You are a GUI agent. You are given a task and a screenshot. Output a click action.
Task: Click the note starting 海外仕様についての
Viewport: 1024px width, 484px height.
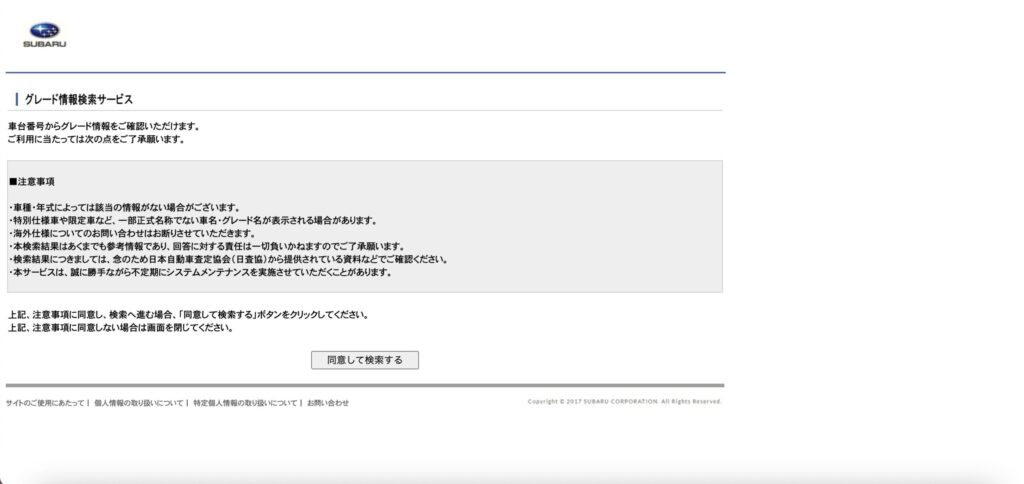pyautogui.click(x=132, y=234)
